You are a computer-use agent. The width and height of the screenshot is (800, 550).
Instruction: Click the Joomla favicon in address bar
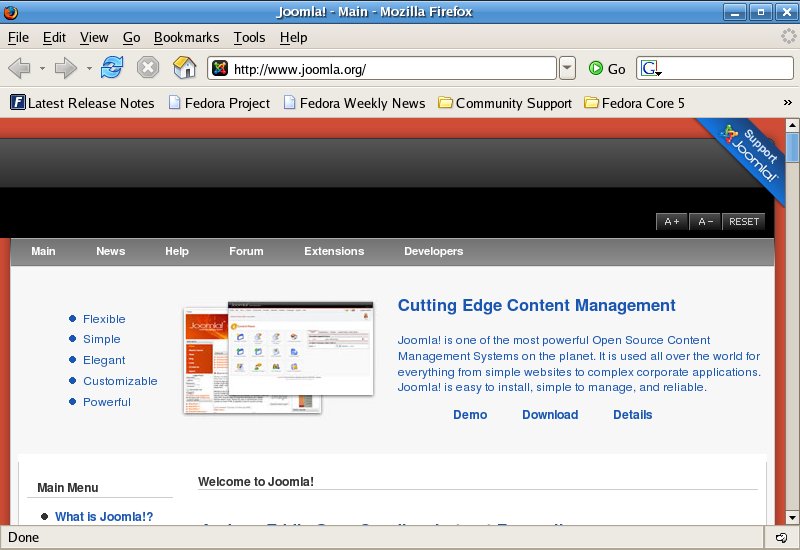220,68
